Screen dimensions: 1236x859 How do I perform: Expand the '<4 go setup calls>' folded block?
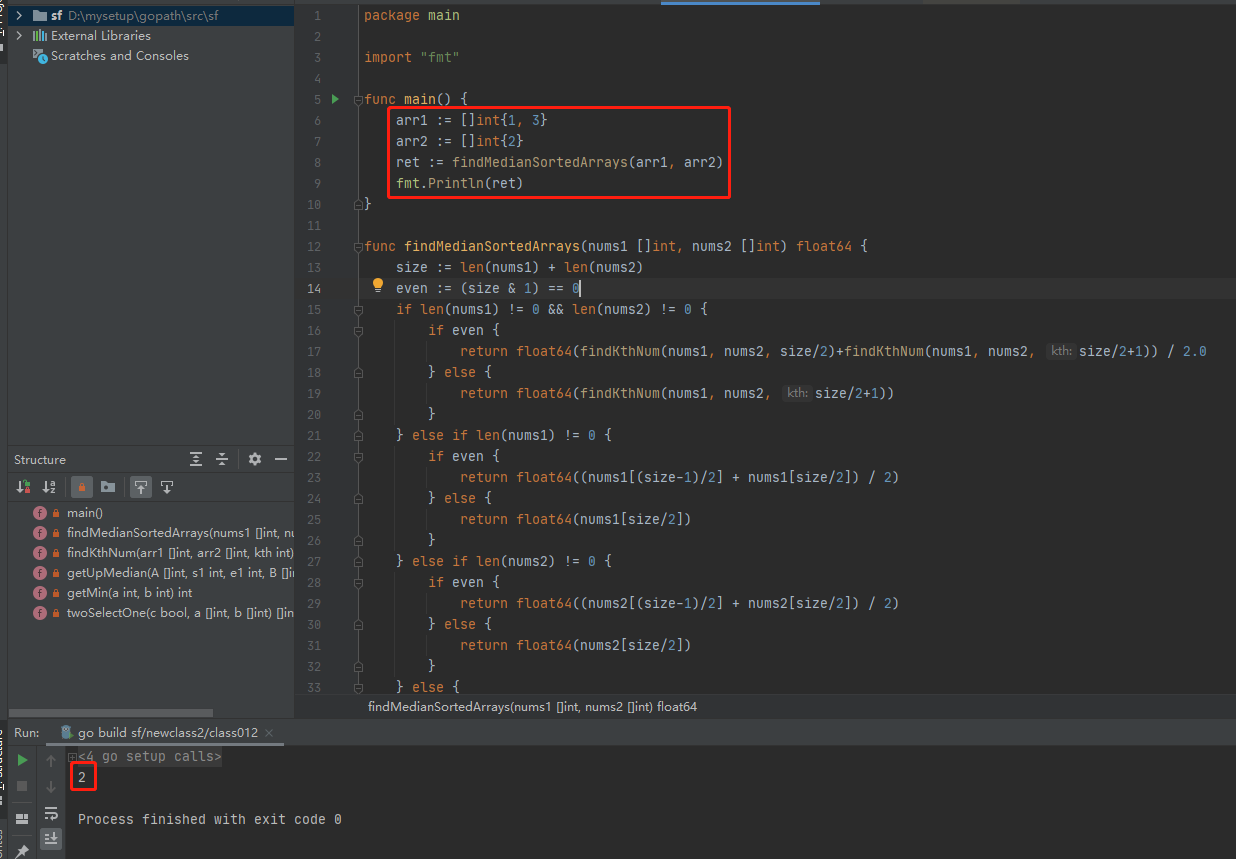point(72,757)
